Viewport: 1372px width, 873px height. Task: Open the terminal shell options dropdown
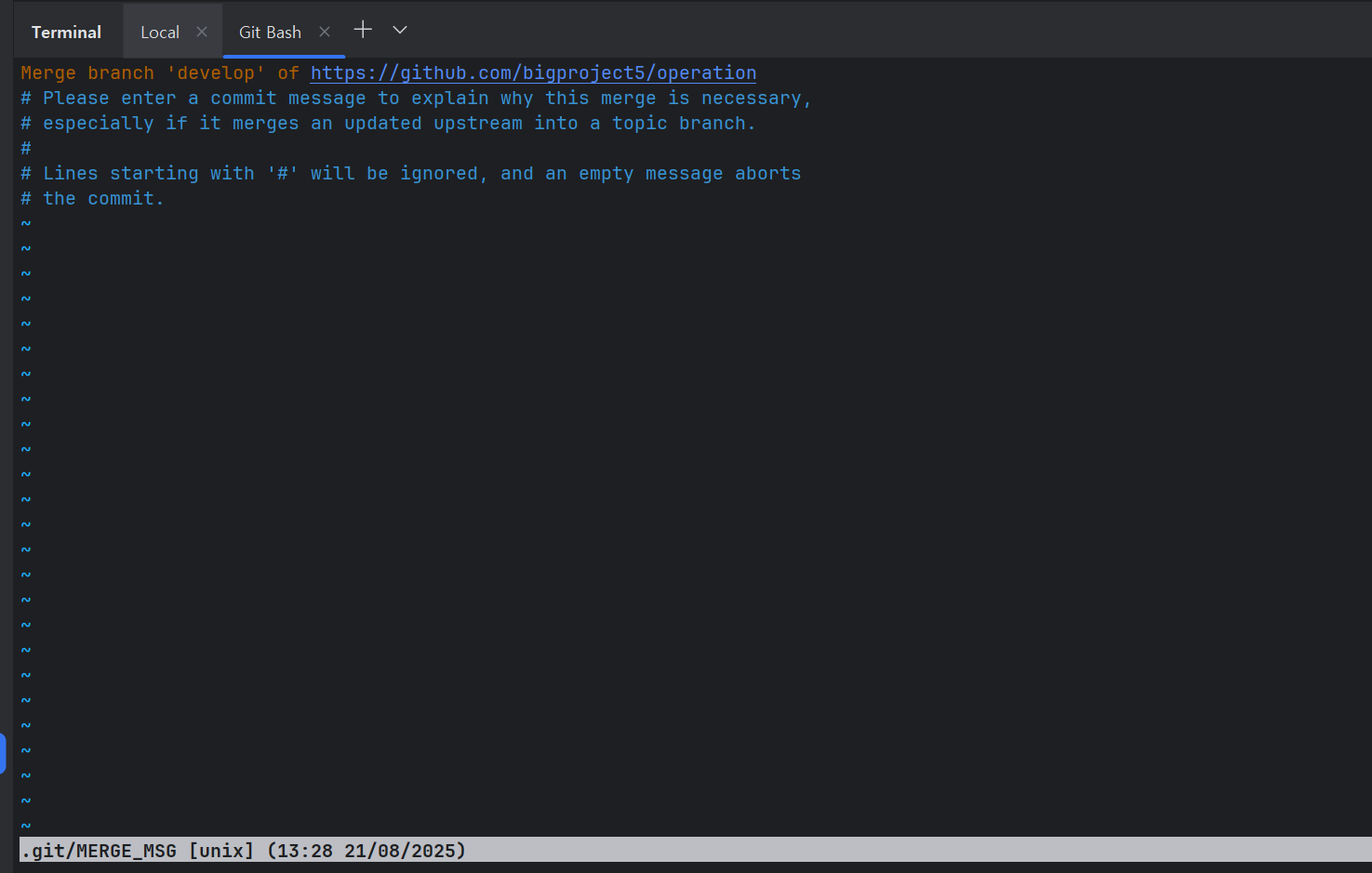[400, 30]
